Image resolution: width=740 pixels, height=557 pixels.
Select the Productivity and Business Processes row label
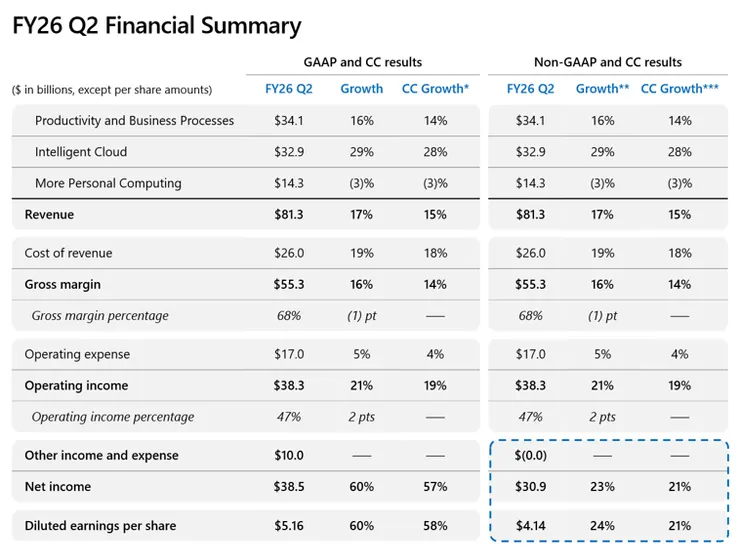[x=134, y=121]
